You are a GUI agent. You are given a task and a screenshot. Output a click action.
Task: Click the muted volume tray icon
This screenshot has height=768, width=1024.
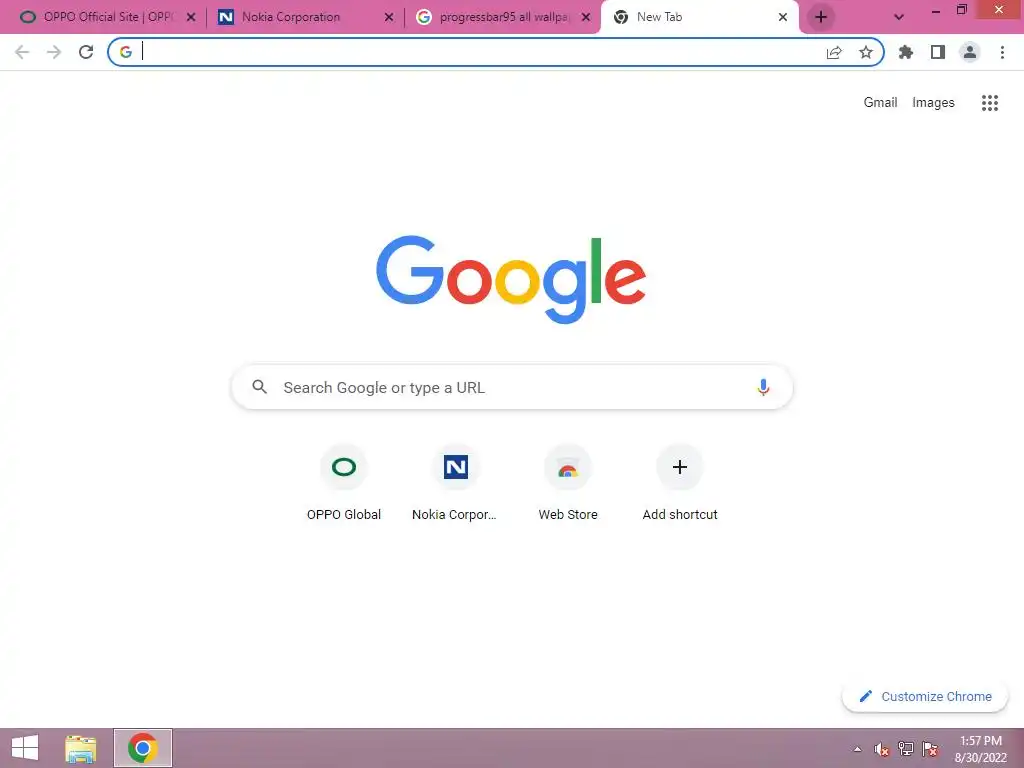pyautogui.click(x=882, y=750)
